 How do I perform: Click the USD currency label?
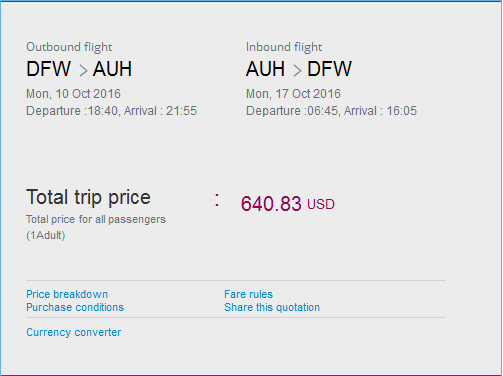pos(321,204)
